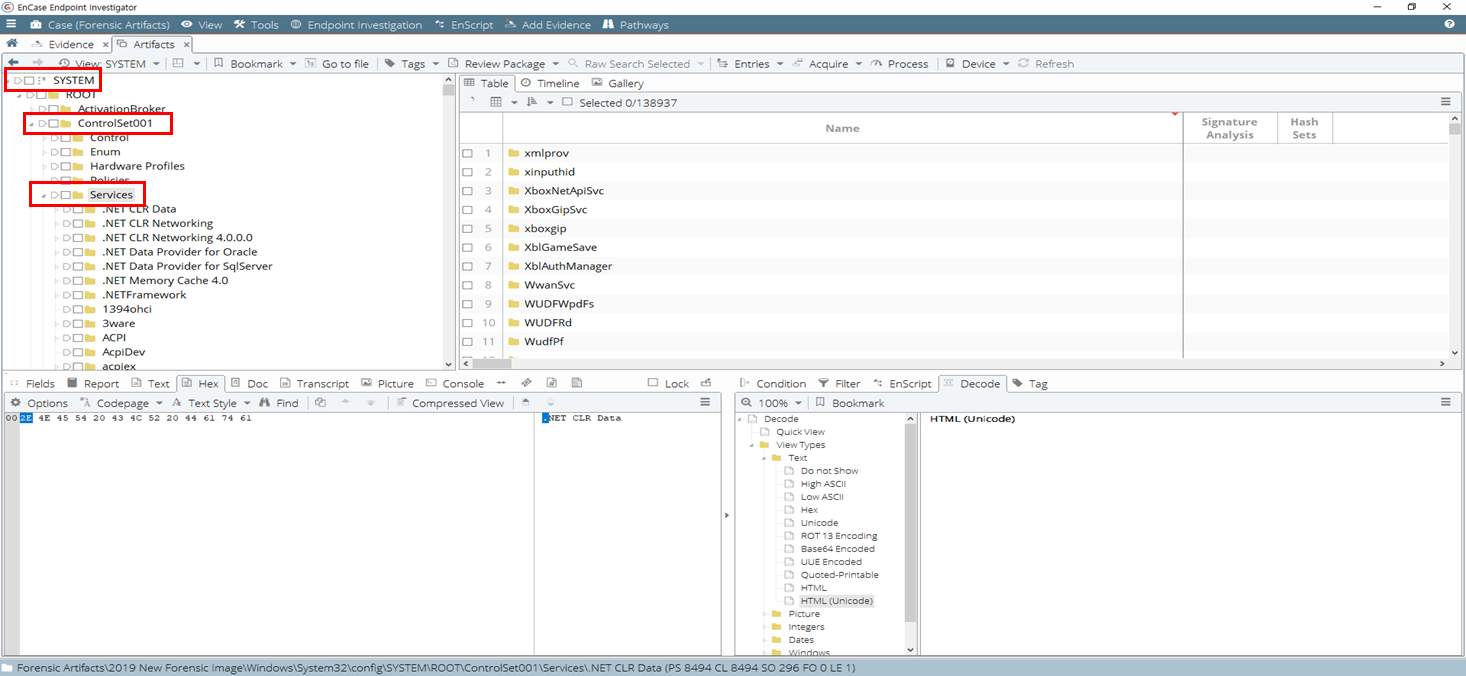
Task: Switch to the Console tab
Action: pyautogui.click(x=455, y=383)
